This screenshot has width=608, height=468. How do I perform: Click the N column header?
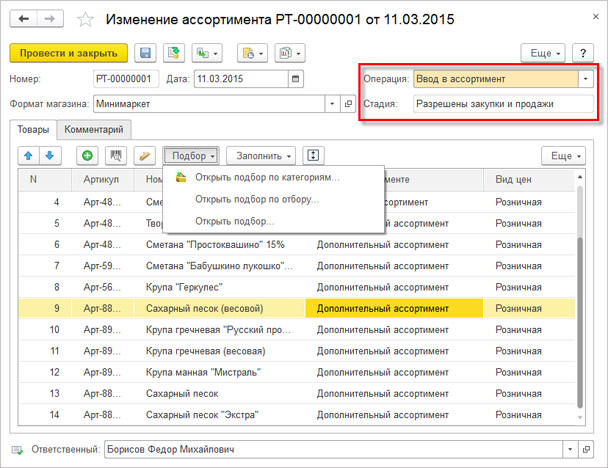[x=45, y=180]
